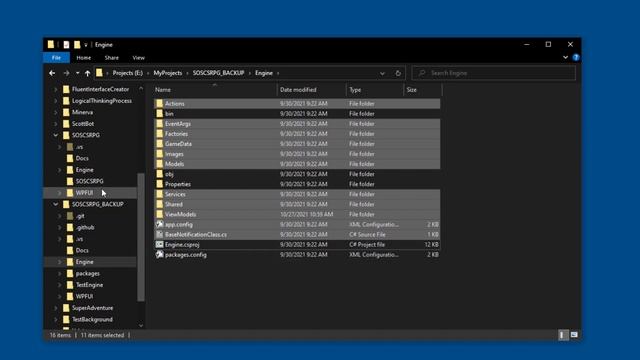Click SOSCSRPG_BACKUP breadcrumb in address bar
This screenshot has height=360, width=640.
pyautogui.click(x=218, y=73)
